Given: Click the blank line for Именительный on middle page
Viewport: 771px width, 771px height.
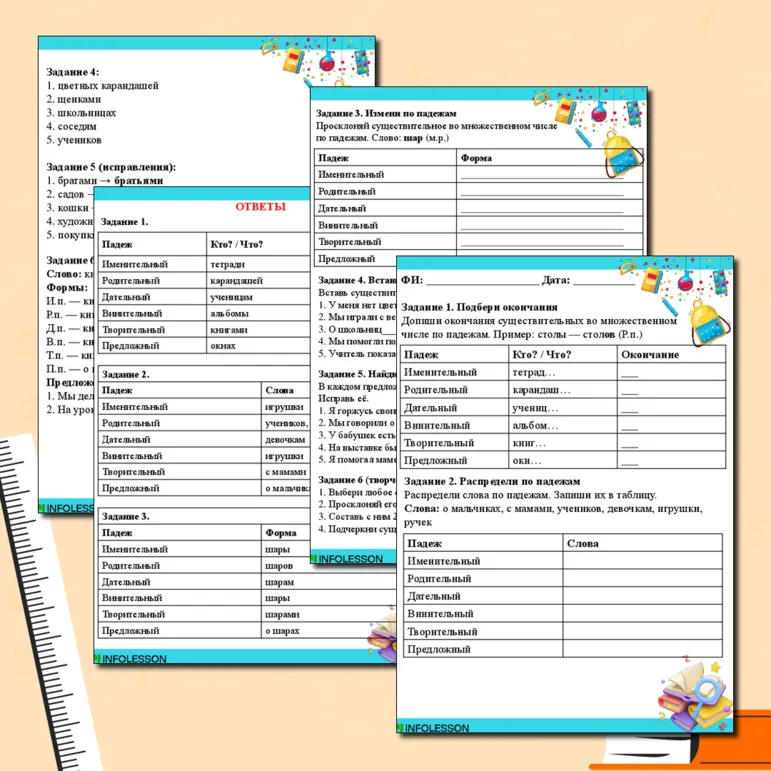Looking at the screenshot, I should (542, 176).
